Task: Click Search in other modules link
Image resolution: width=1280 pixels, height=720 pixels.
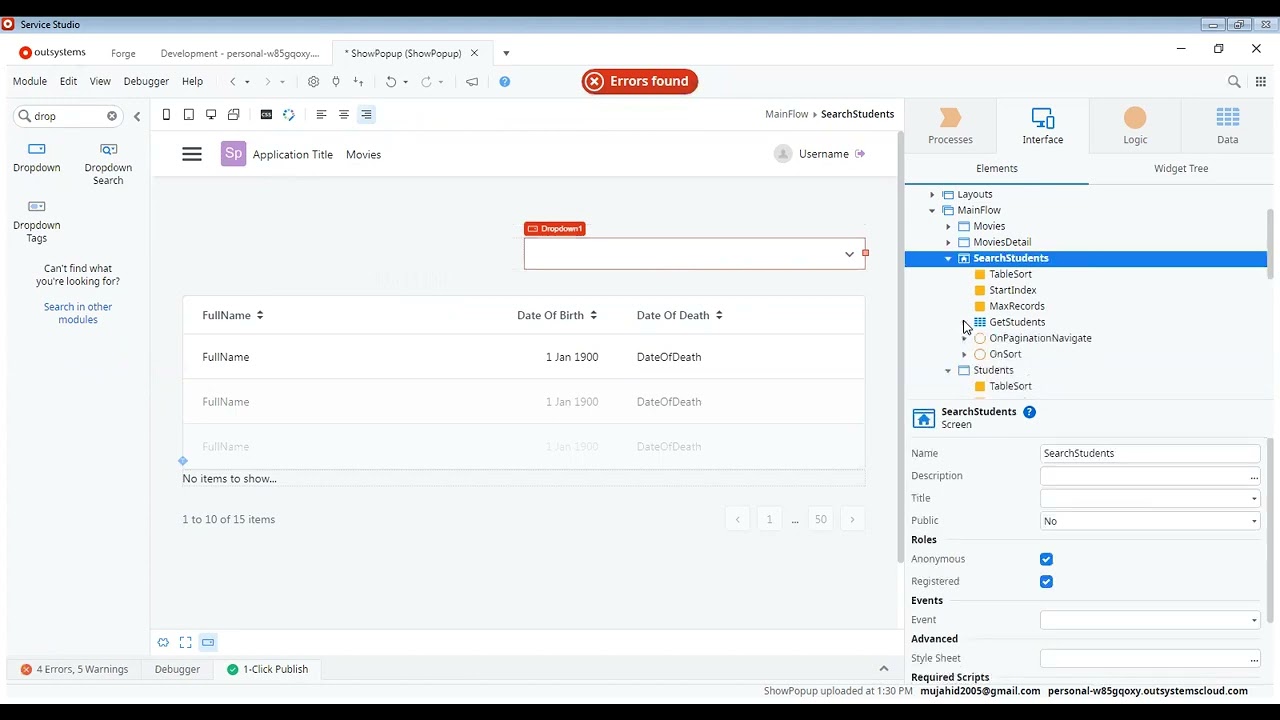Action: coord(78,313)
